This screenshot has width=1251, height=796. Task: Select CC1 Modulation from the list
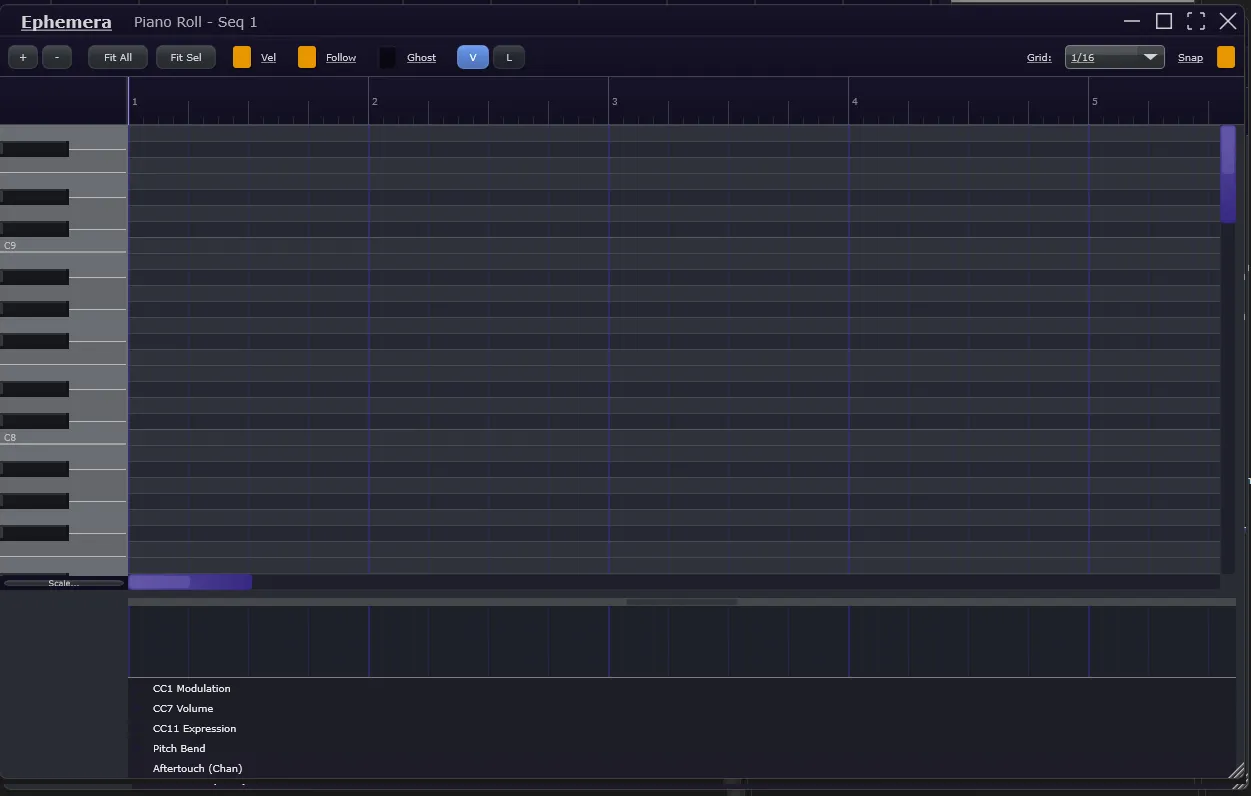point(192,689)
